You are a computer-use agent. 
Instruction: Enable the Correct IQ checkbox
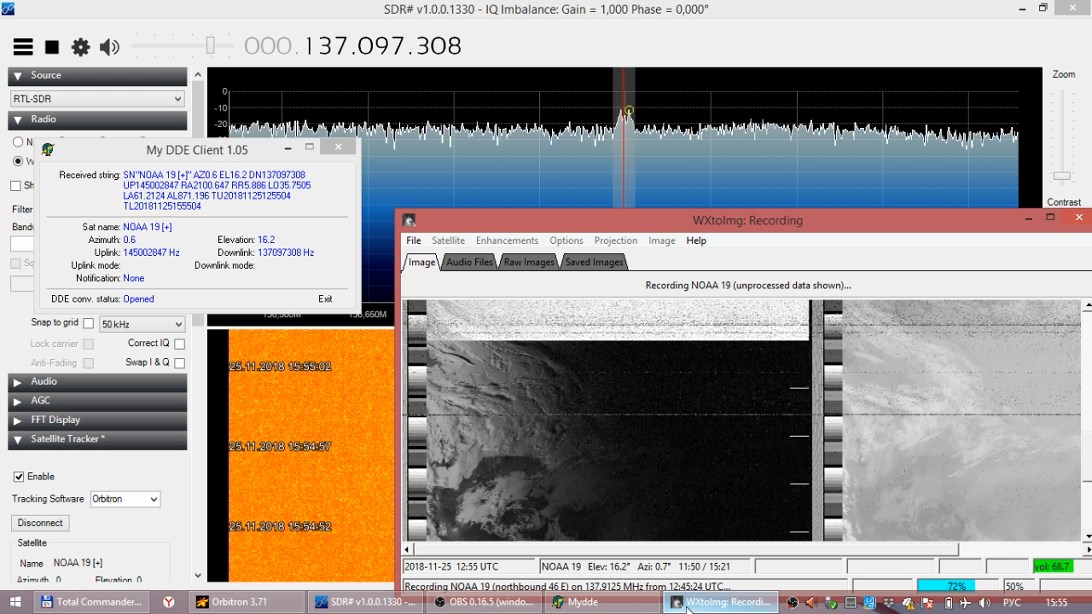180,344
